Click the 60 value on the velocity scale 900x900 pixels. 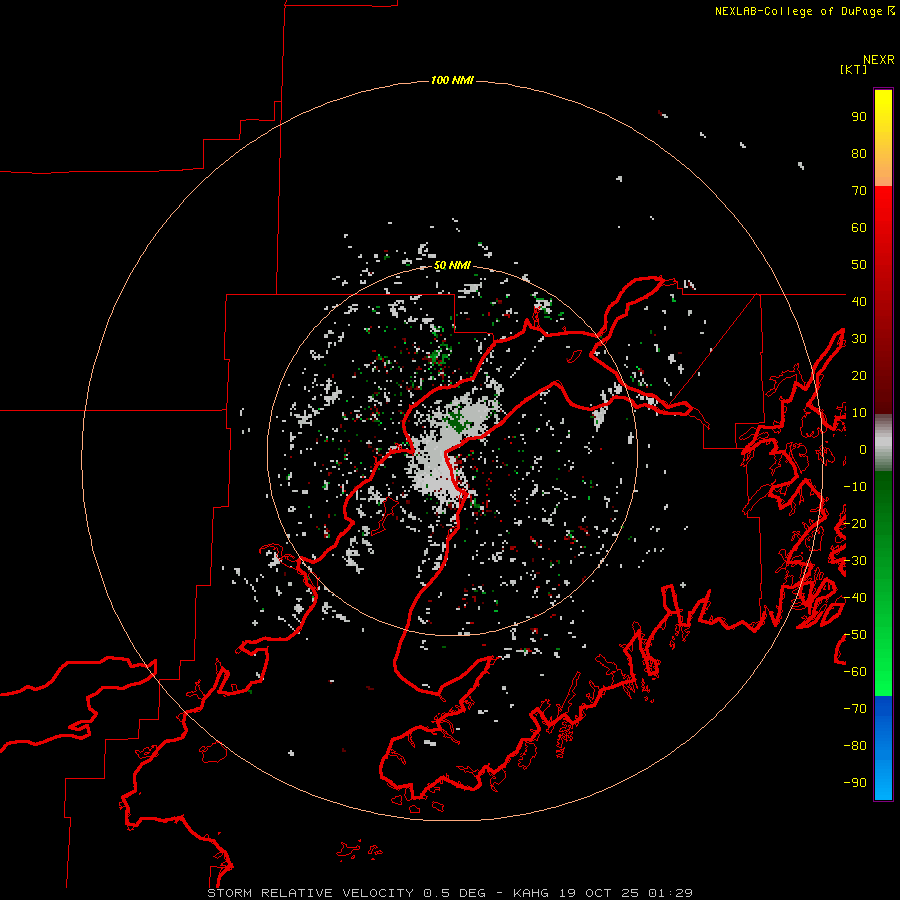(x=859, y=228)
